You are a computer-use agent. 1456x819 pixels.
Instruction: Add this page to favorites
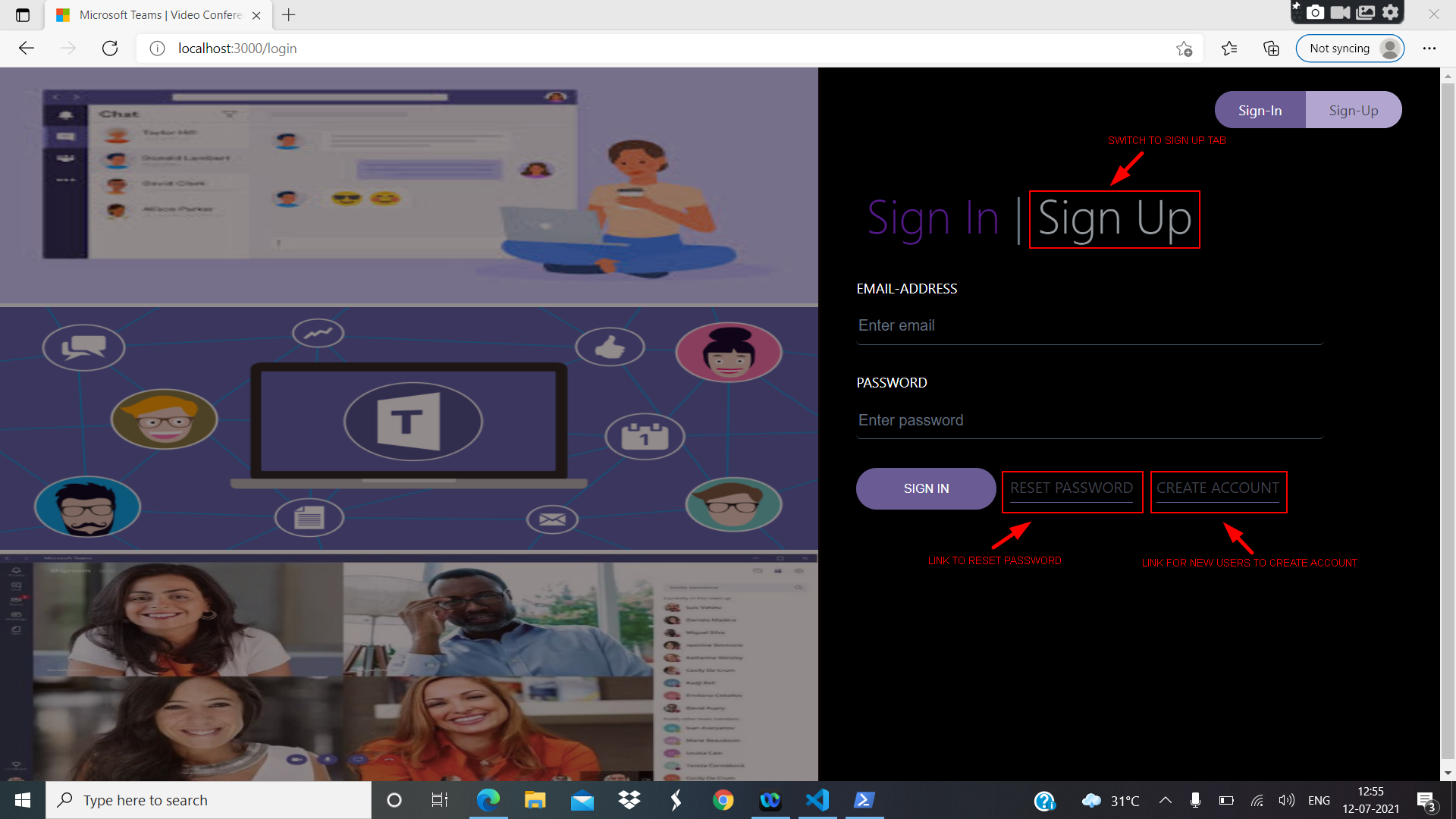pos(1184,49)
